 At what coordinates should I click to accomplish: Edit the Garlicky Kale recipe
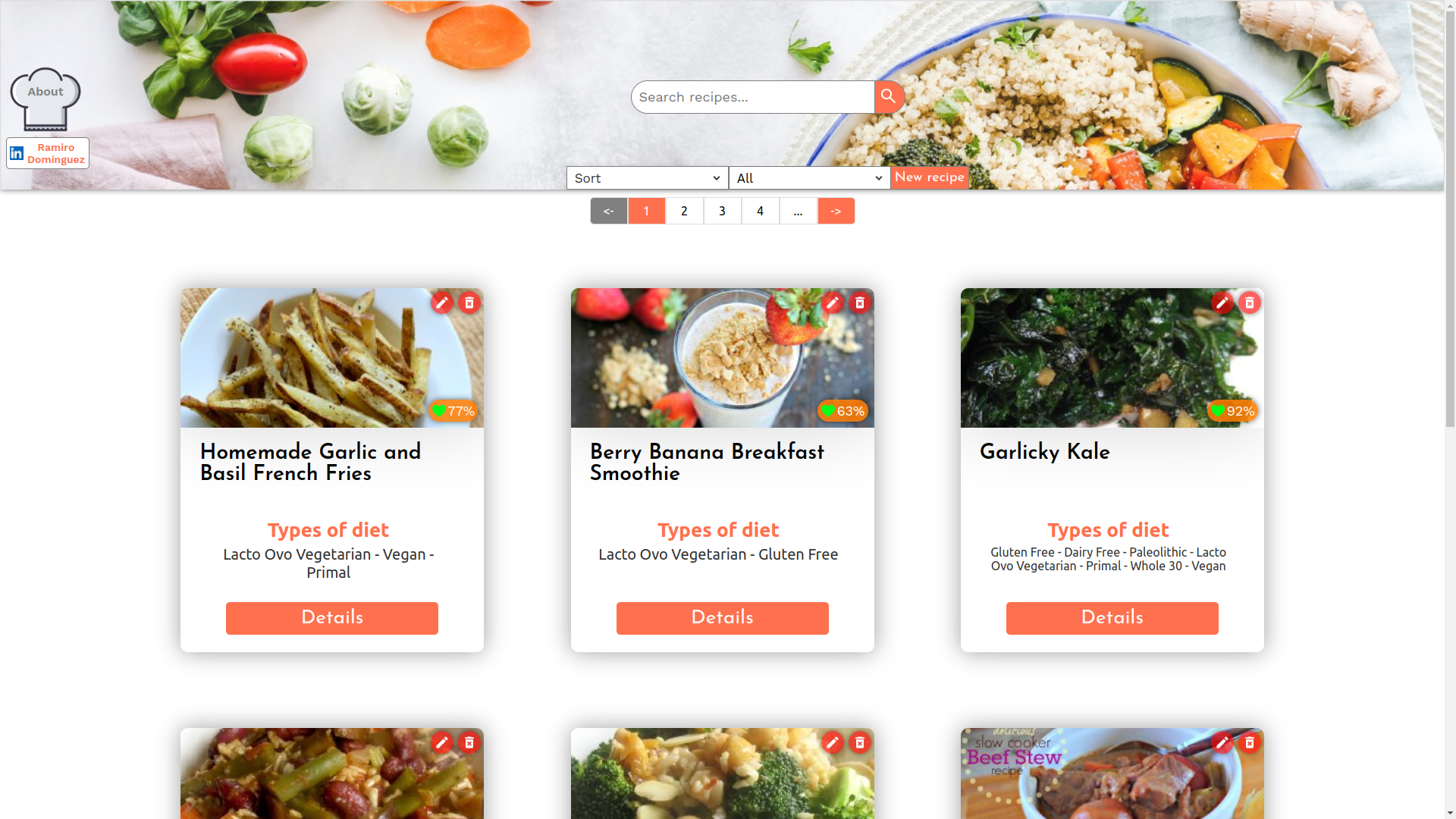(1222, 303)
